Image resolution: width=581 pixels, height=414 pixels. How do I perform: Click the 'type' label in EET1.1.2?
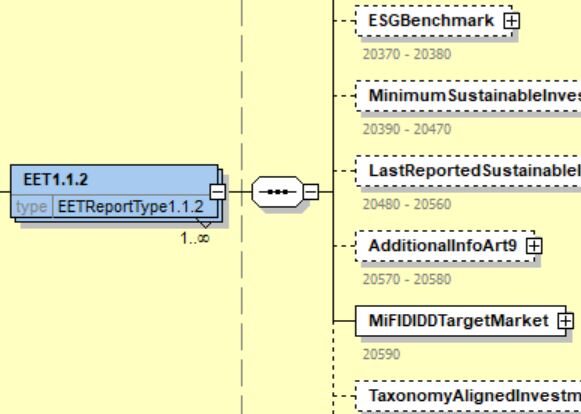(x=31, y=207)
